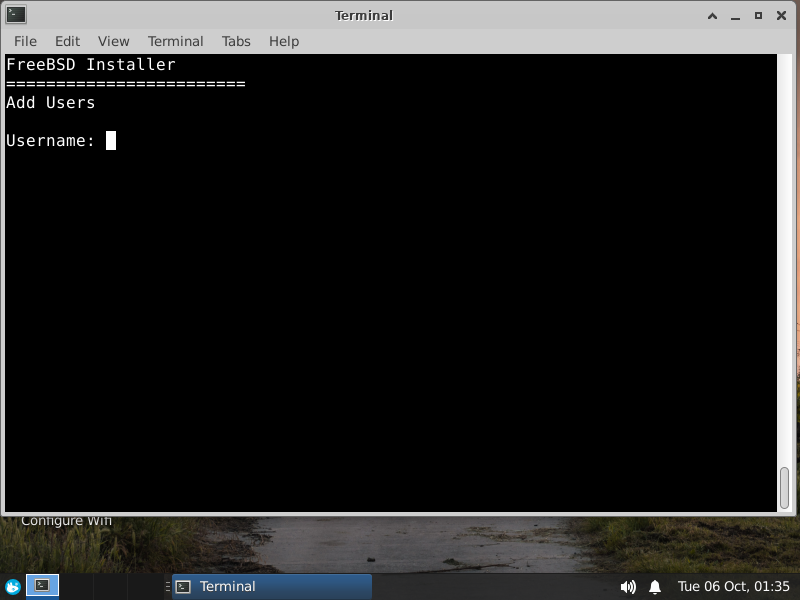Open the Terminal menu in menu bar
Screen dimensions: 800x600
[x=176, y=41]
